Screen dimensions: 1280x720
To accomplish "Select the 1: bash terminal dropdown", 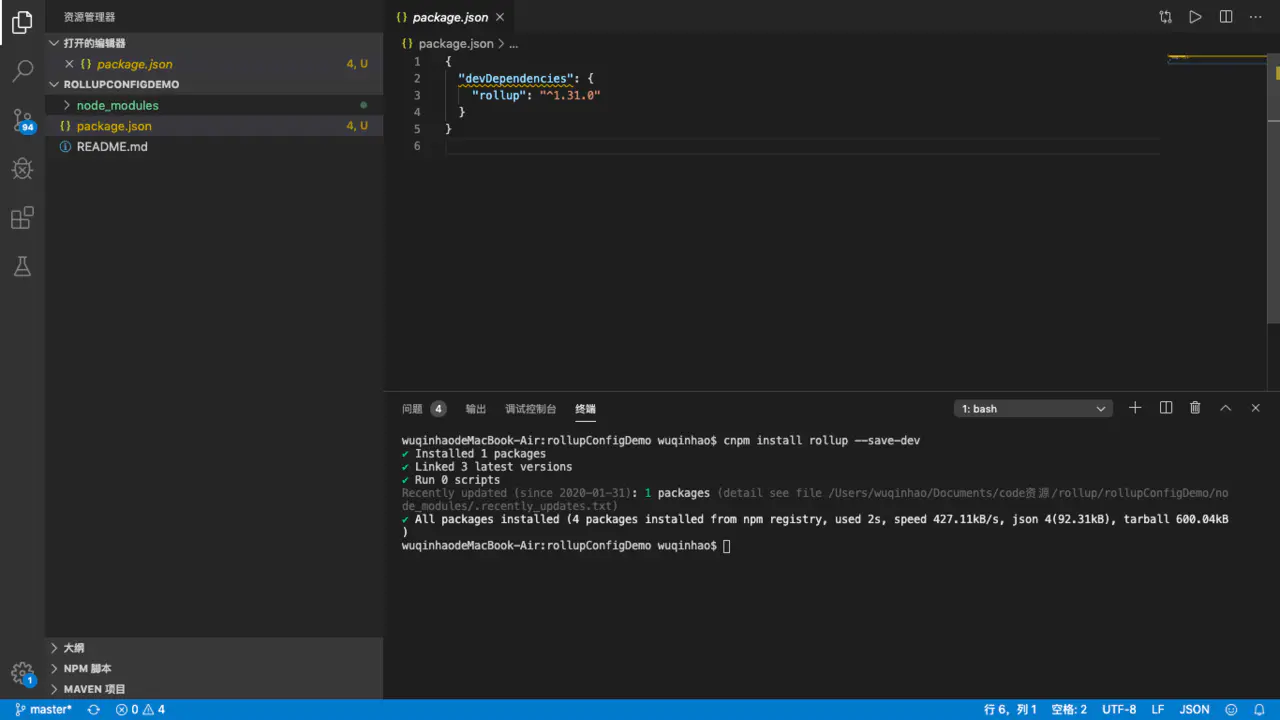I will (x=1033, y=408).
